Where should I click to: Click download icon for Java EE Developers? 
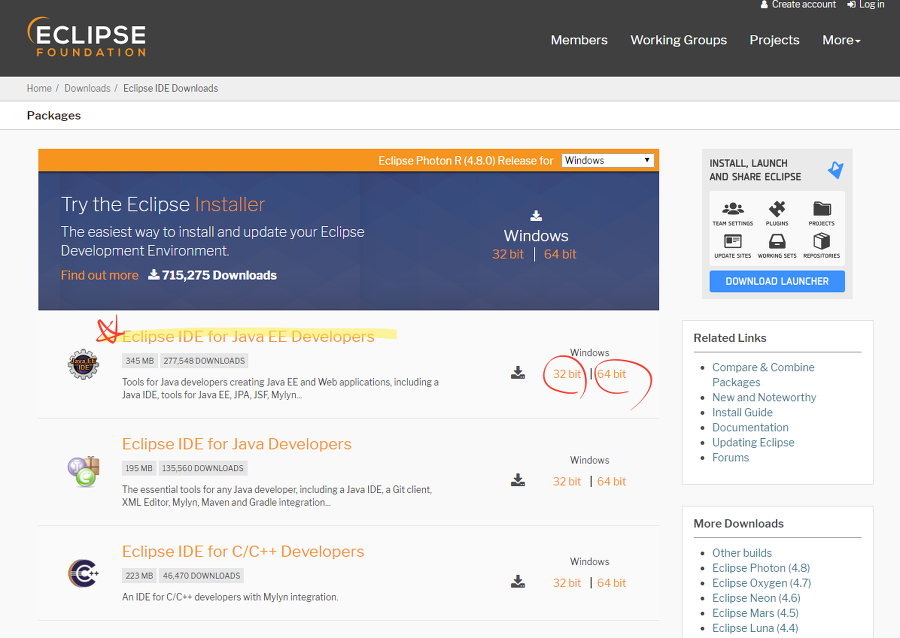pyautogui.click(x=518, y=373)
